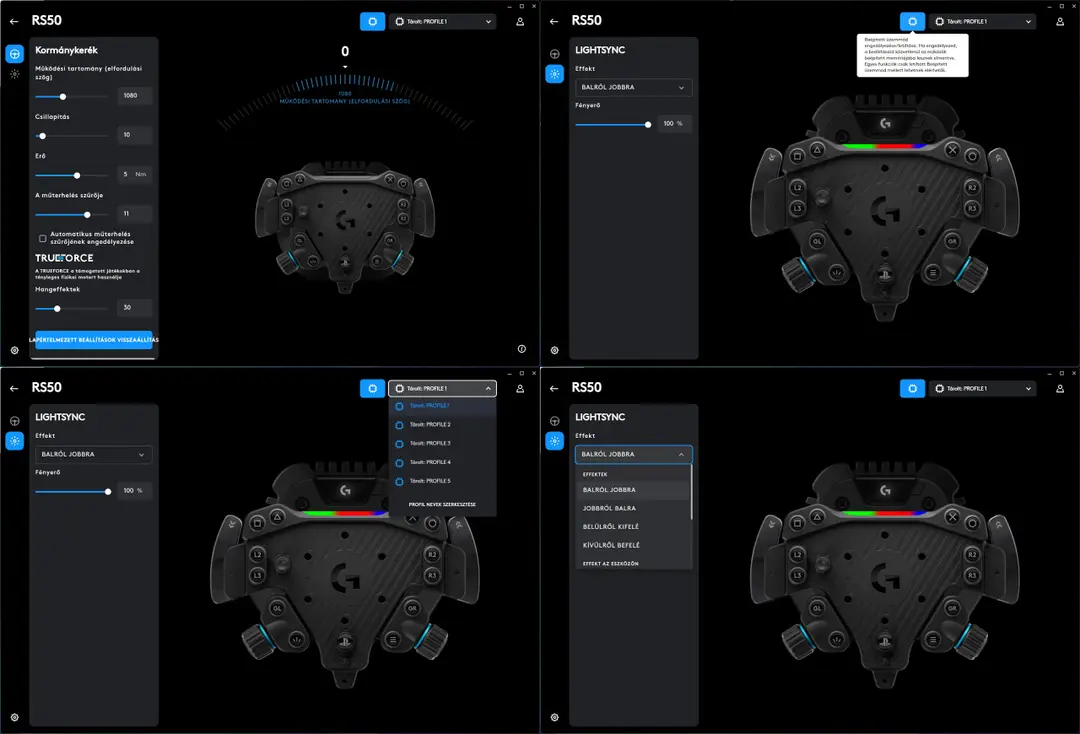Expand the profile dropdown in Kormánykerék window

(443, 21)
